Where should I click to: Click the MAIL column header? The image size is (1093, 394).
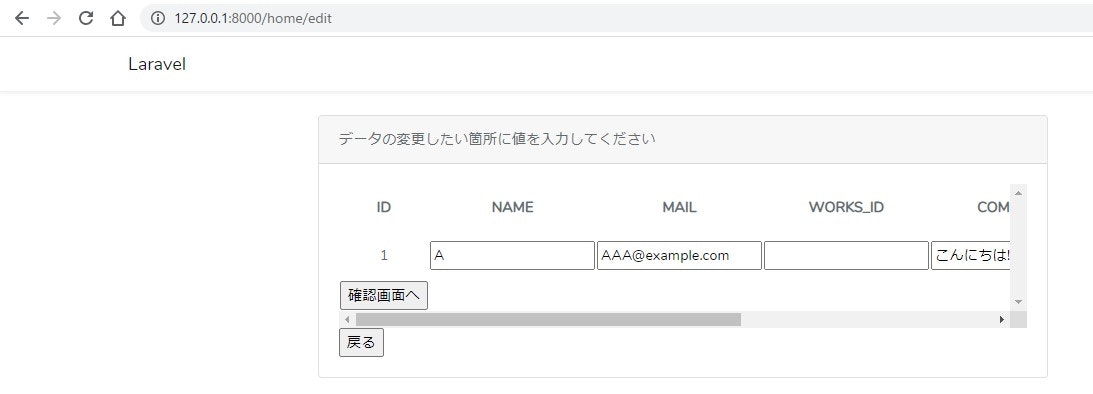point(679,207)
